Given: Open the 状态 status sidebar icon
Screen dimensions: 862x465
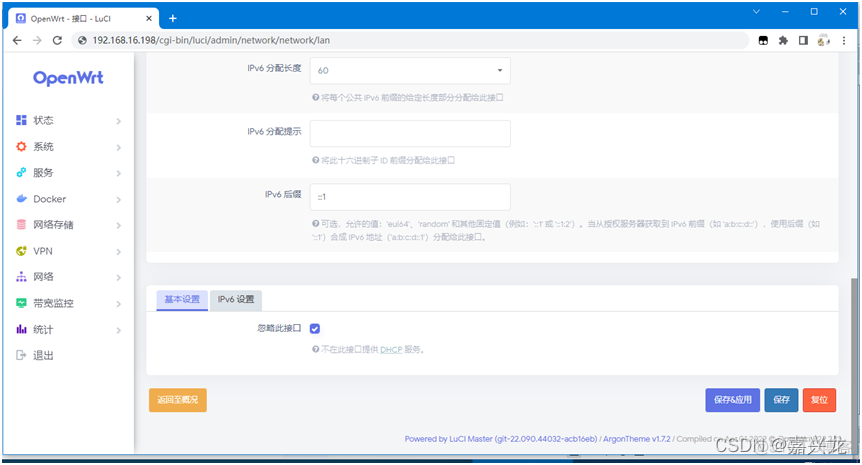Looking at the screenshot, I should pyautogui.click(x=21, y=120).
